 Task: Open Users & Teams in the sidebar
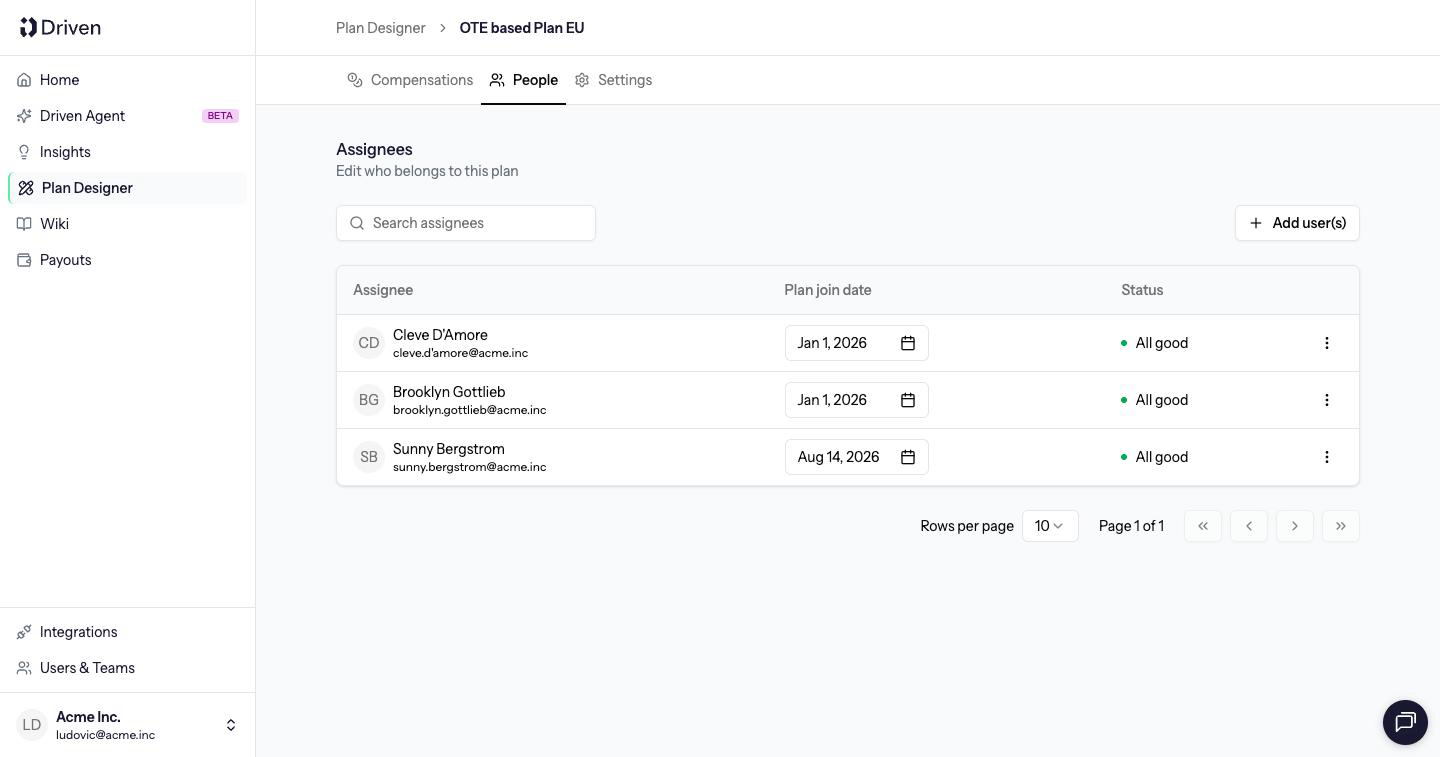pyautogui.click(x=128, y=668)
